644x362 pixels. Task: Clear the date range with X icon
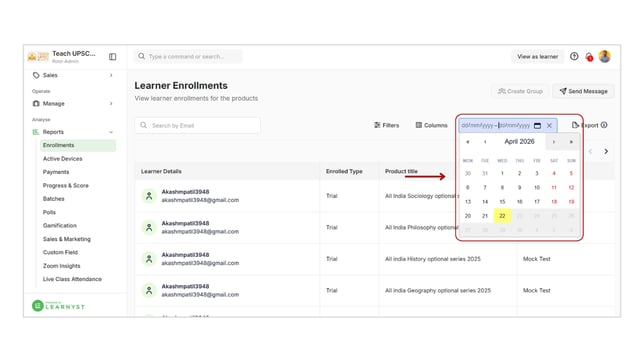pos(550,125)
